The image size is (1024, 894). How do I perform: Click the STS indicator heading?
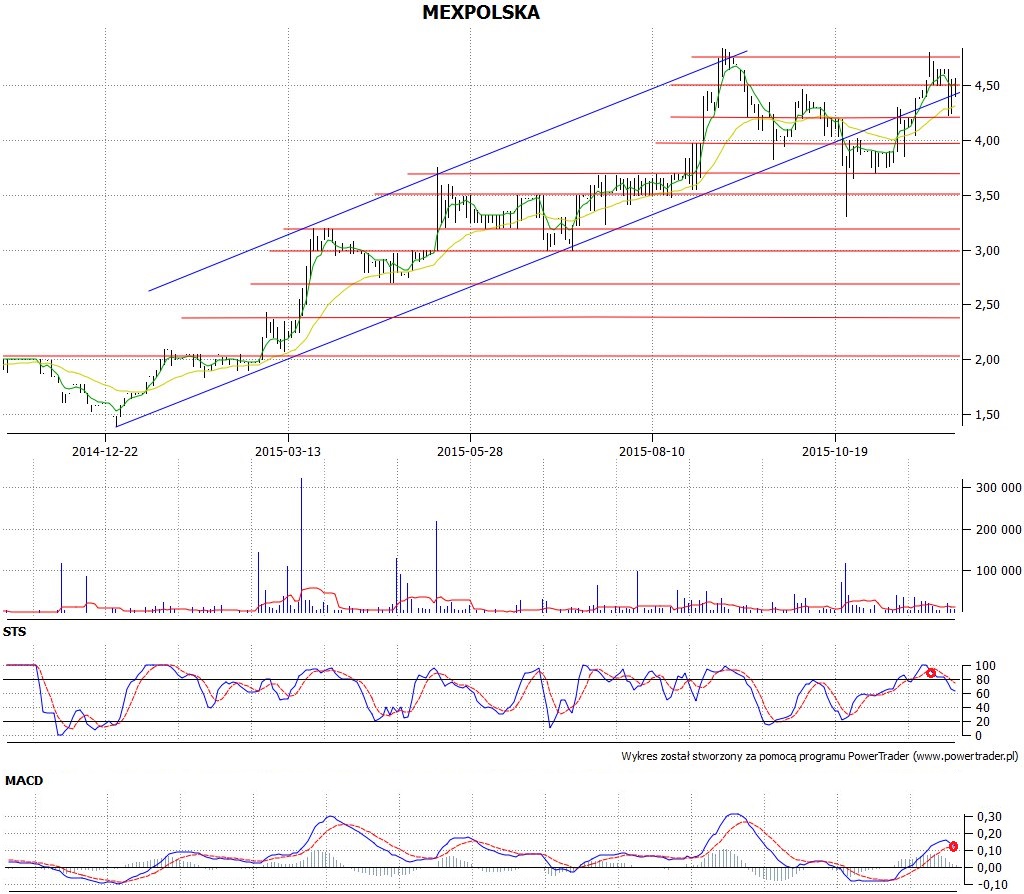pyautogui.click(x=14, y=631)
